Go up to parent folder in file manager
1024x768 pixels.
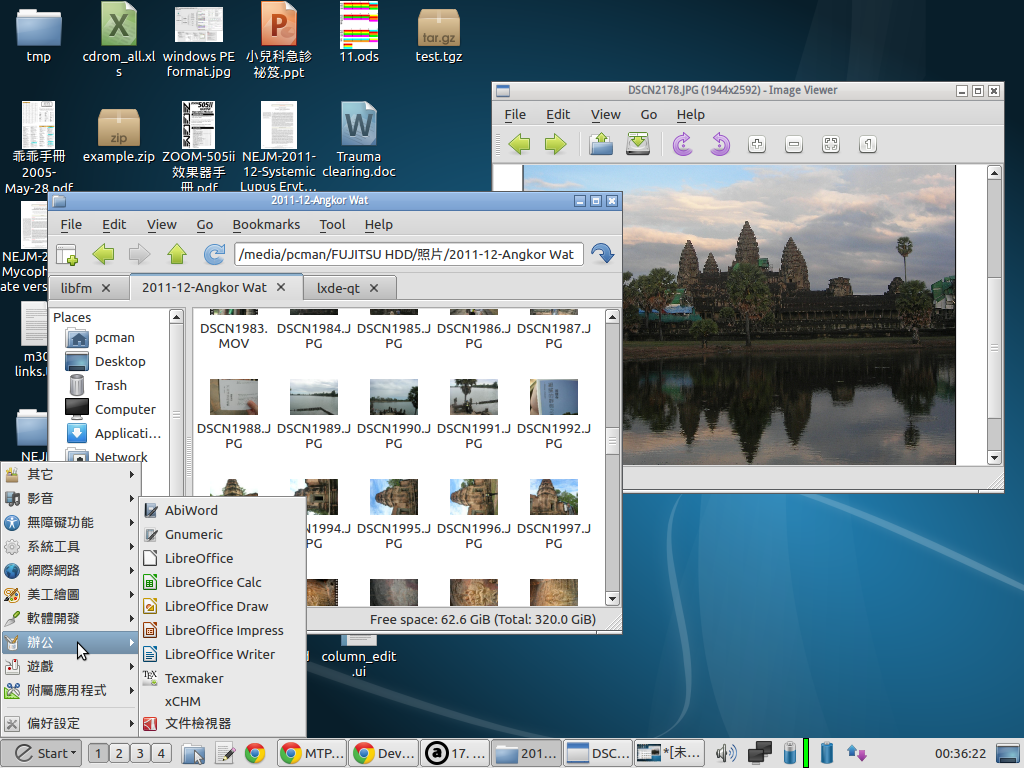coord(177,254)
